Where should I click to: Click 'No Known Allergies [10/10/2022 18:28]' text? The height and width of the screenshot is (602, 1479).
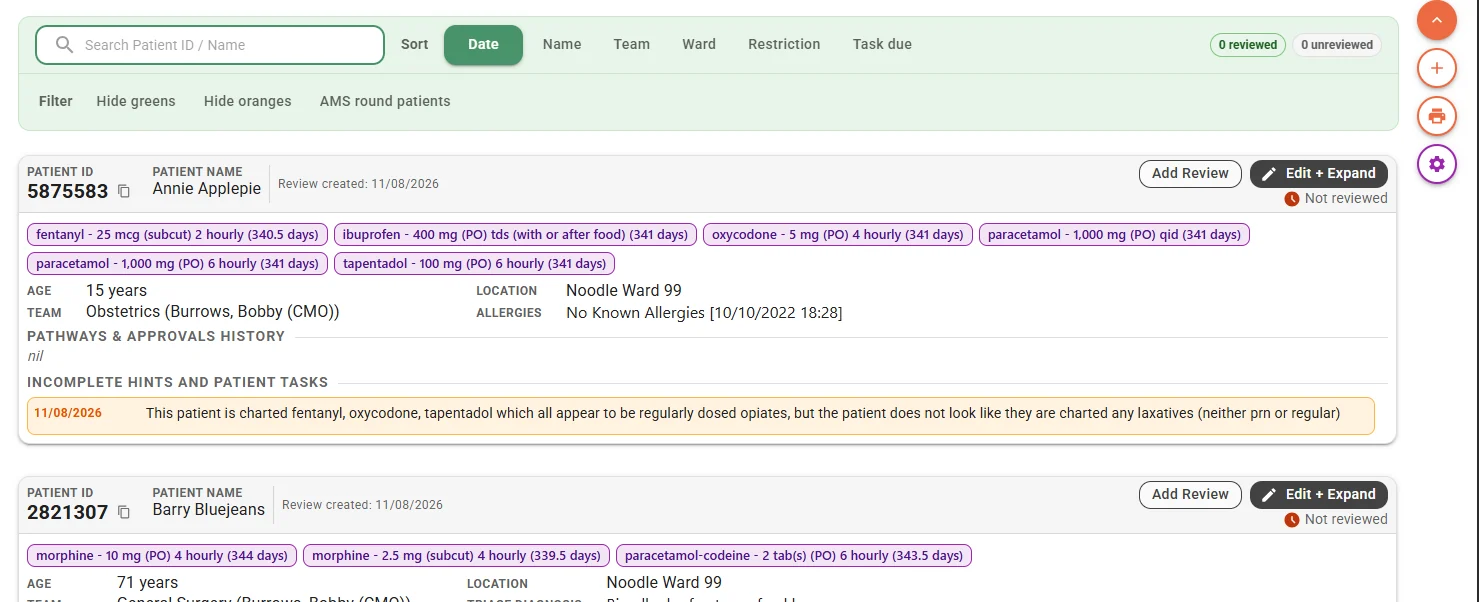point(704,313)
